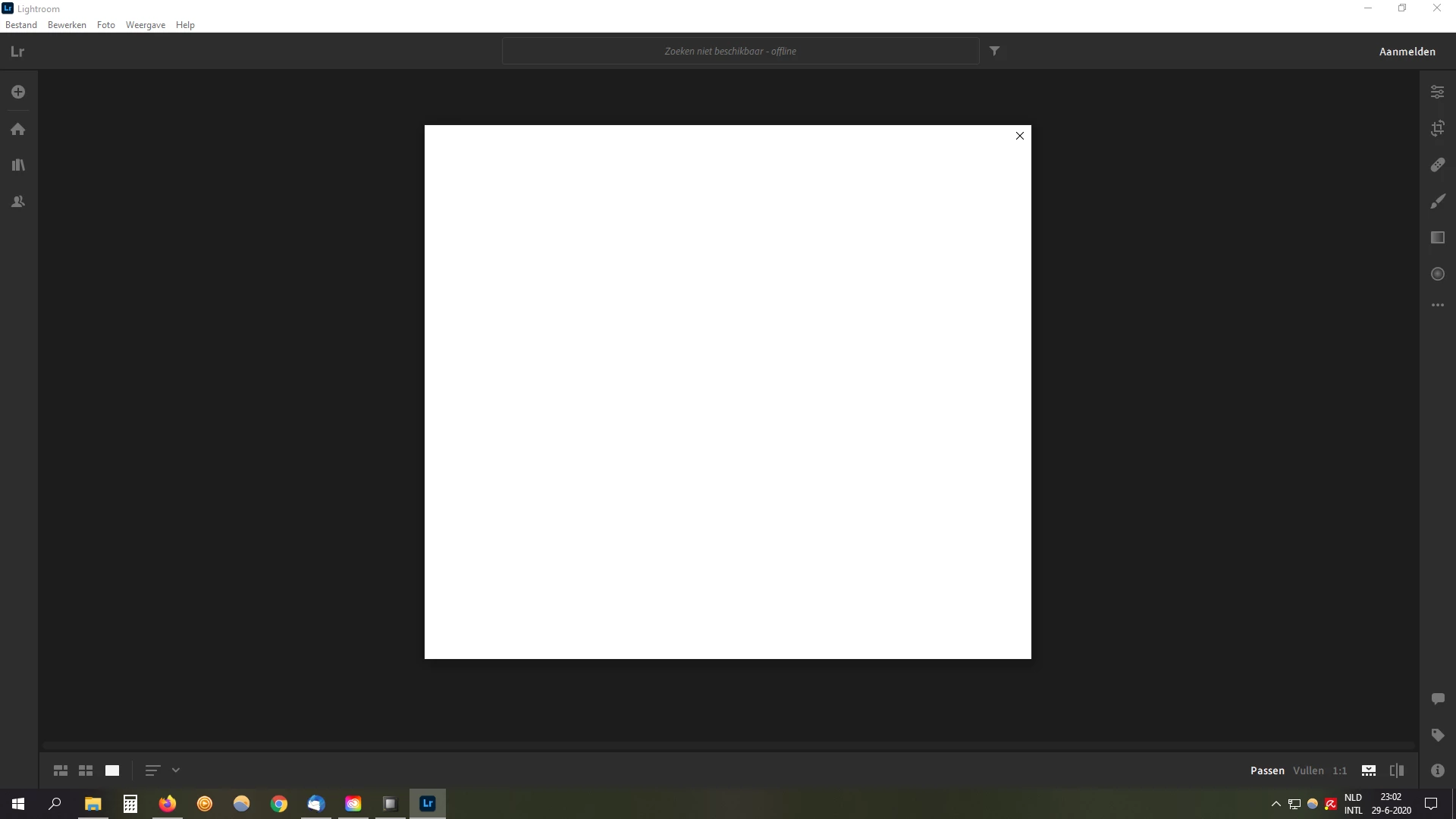
Task: Select the Healing Brush tool
Action: pos(1437,165)
